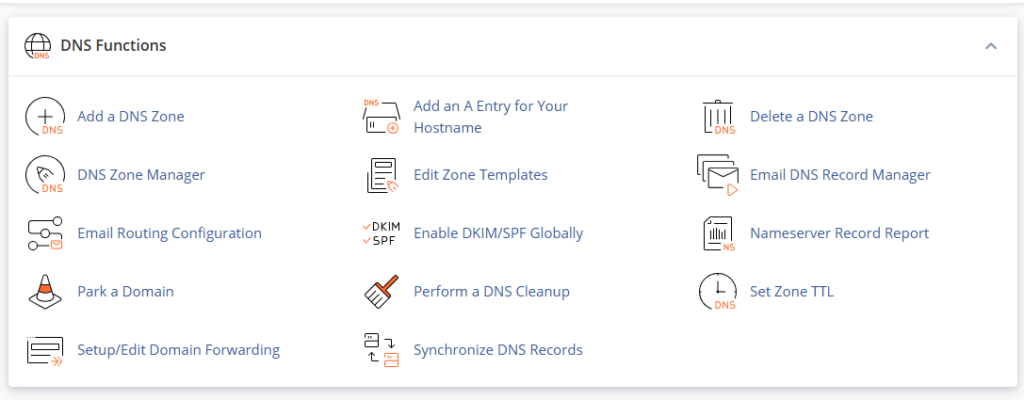Click the DNS Zone Manager rocket icon

click(x=44, y=175)
